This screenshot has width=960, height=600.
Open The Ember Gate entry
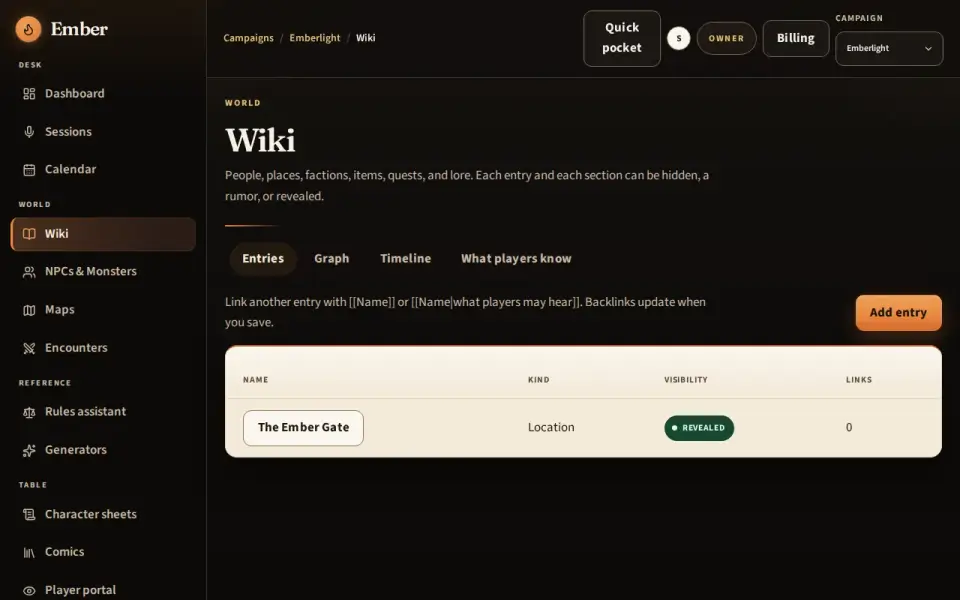(x=303, y=428)
